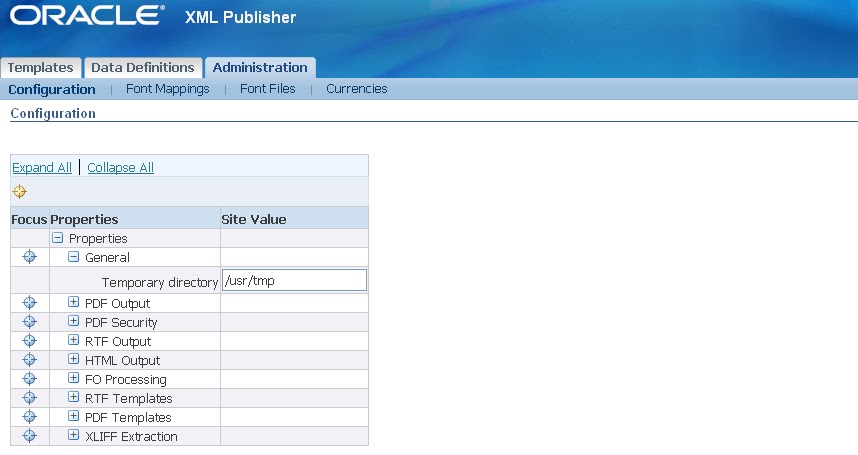
Task: Click the General row label
Action: (107, 258)
